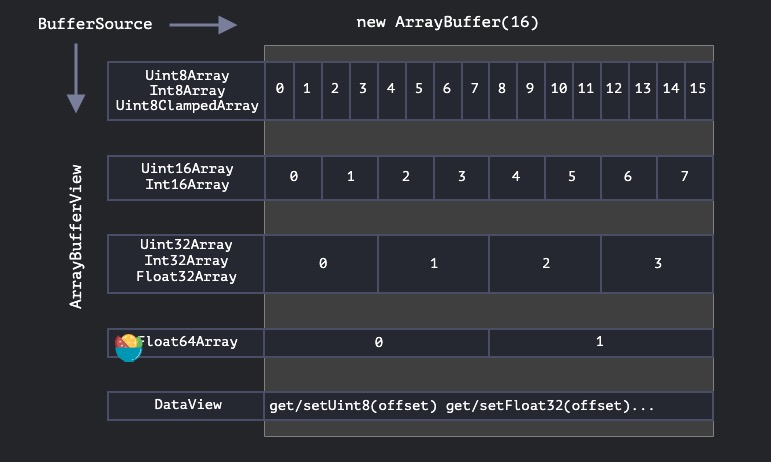Select cell 0 in the Float64Array row
771x462 pixels.
coord(377,343)
